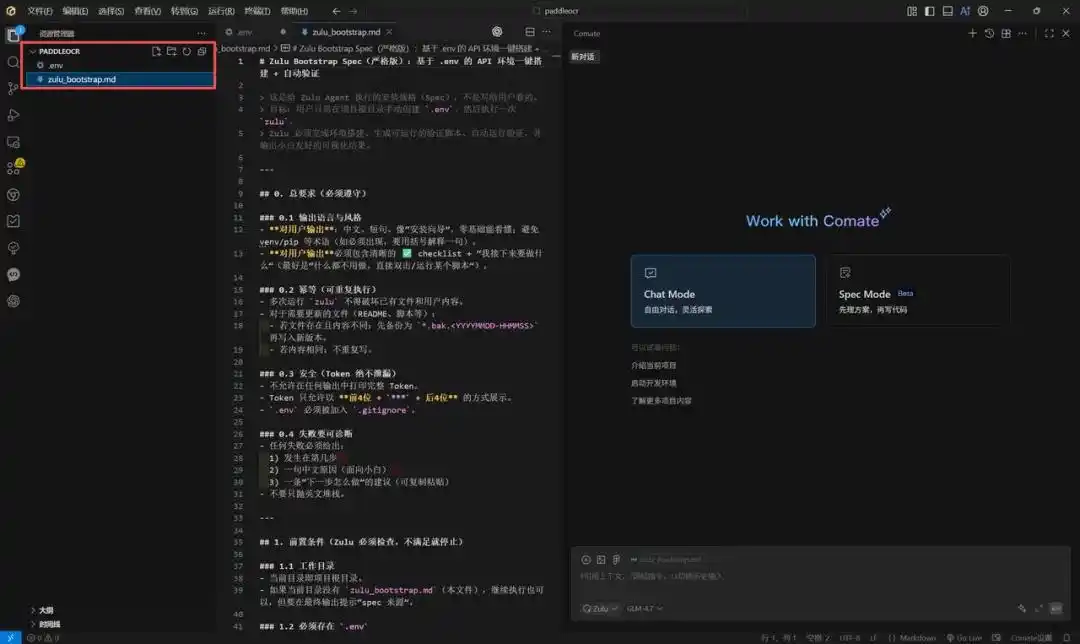This screenshot has height=644, width=1080.
Task: Close the zulu_bootstrap.md tab
Action: (389, 32)
